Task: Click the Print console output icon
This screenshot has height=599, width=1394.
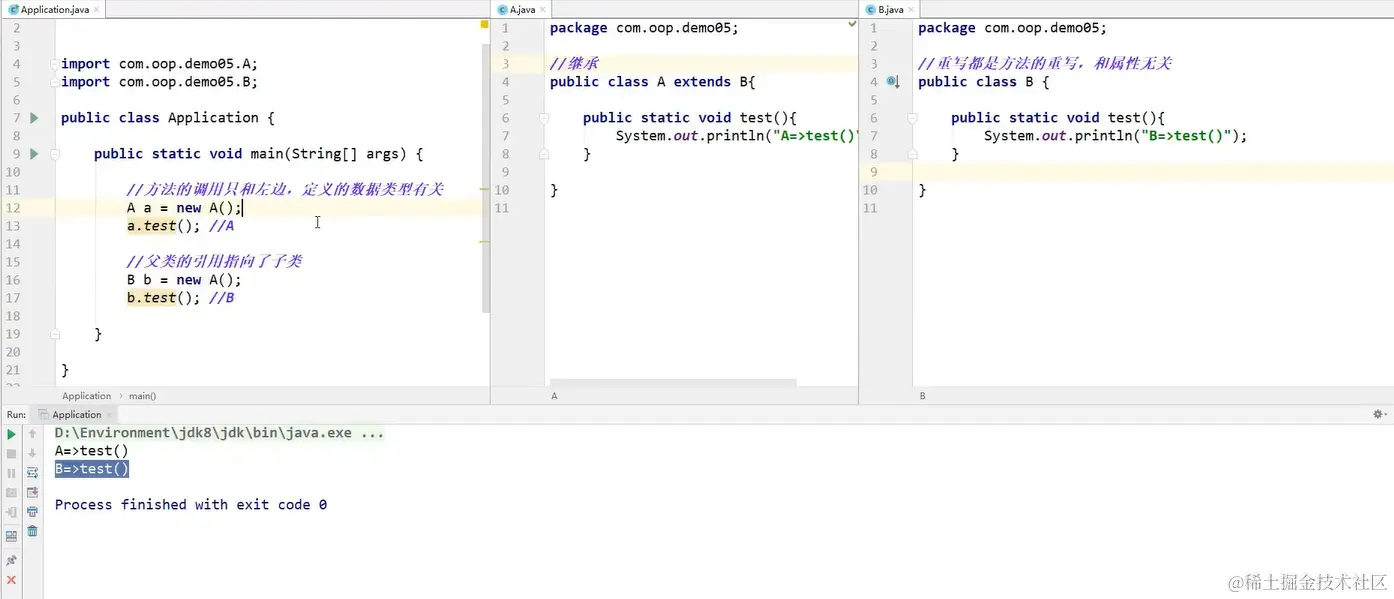Action: [x=32, y=512]
